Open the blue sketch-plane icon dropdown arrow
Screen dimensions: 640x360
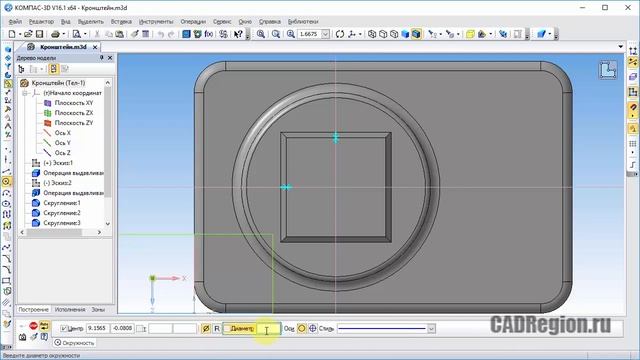[x=549, y=34]
